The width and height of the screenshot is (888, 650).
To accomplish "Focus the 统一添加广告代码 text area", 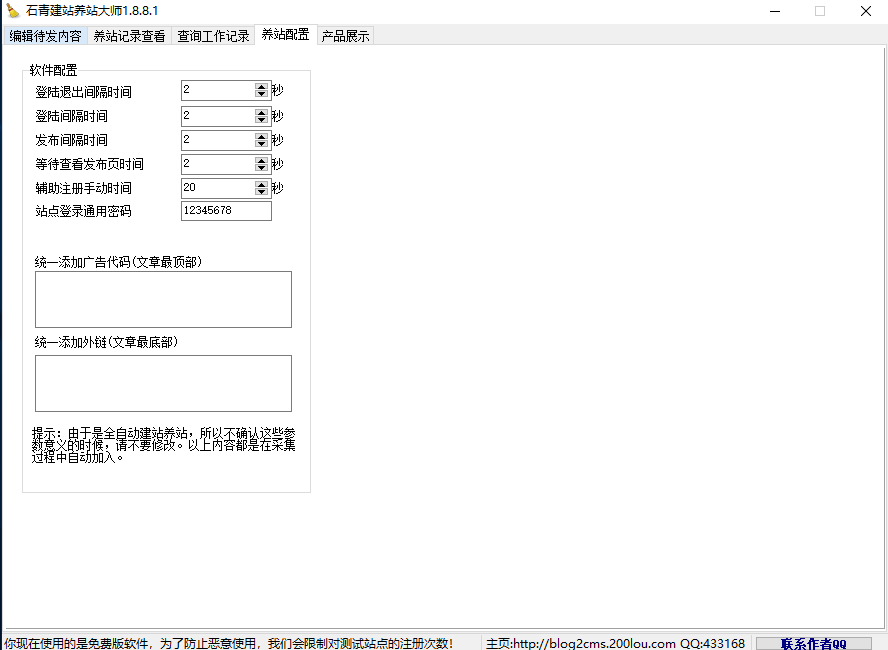I will (x=163, y=299).
